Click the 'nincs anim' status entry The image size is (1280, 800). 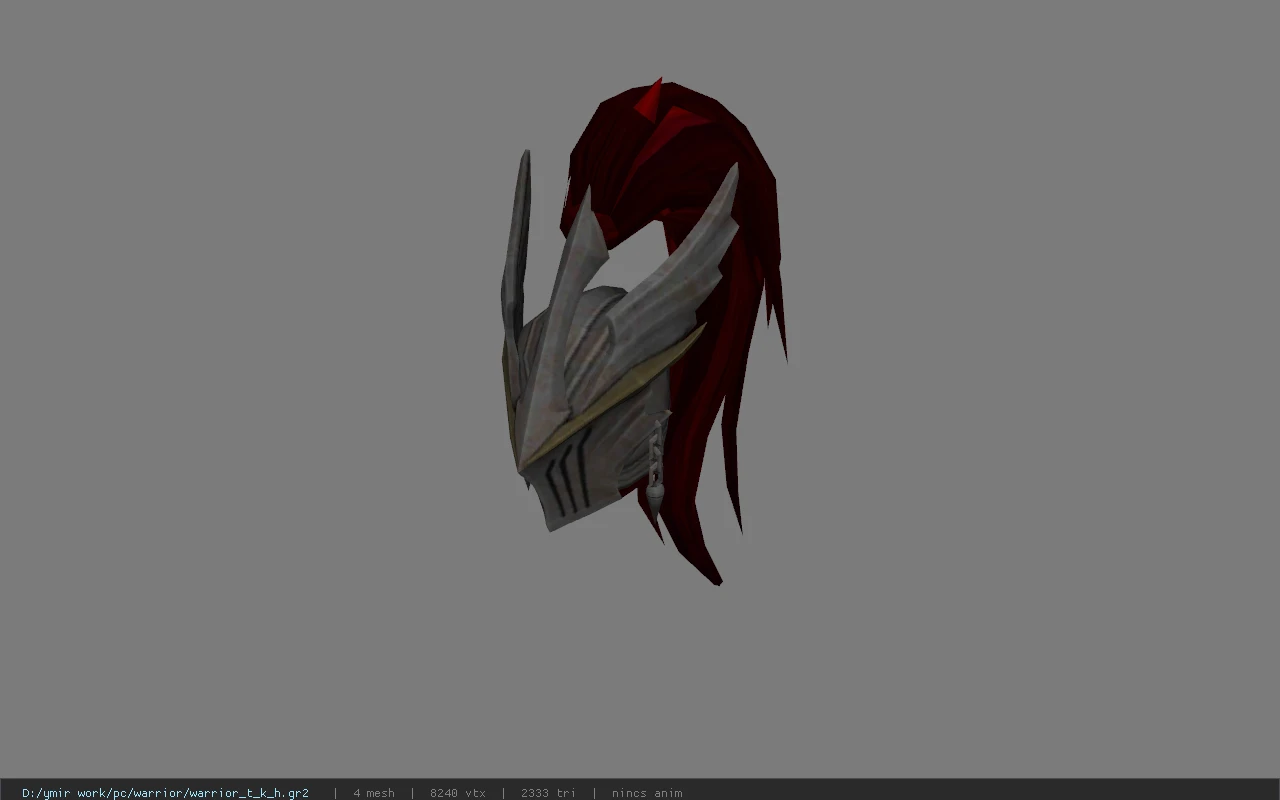(x=647, y=793)
